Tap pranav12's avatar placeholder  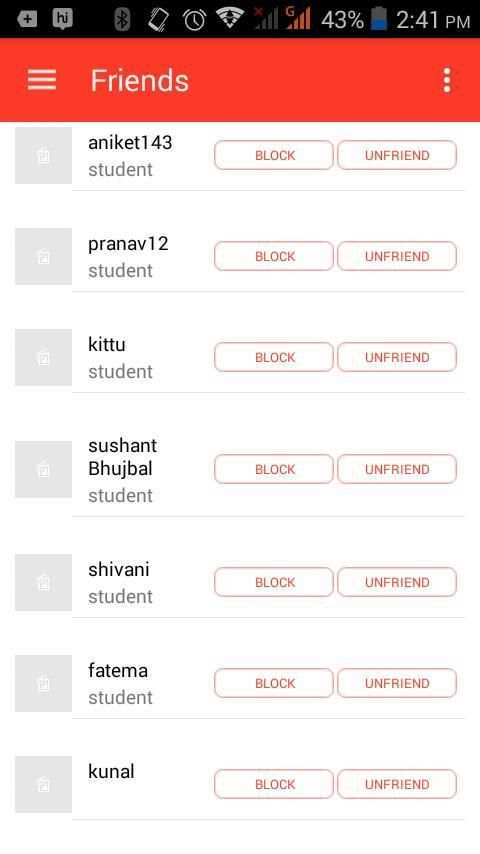coord(43,257)
